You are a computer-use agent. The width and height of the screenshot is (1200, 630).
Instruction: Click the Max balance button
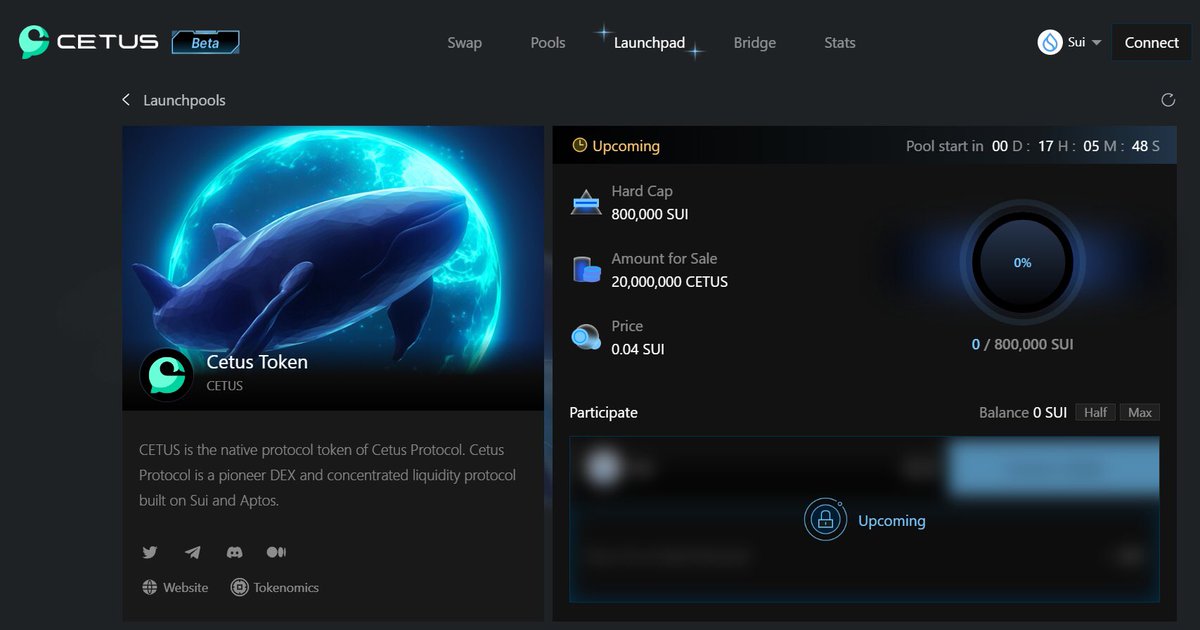pos(1139,412)
